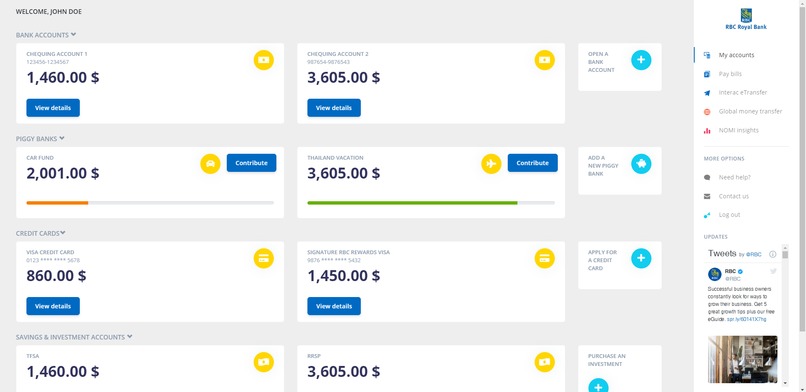Click the Pay bills sidebar icon
The width and height of the screenshot is (806, 392).
(707, 74)
